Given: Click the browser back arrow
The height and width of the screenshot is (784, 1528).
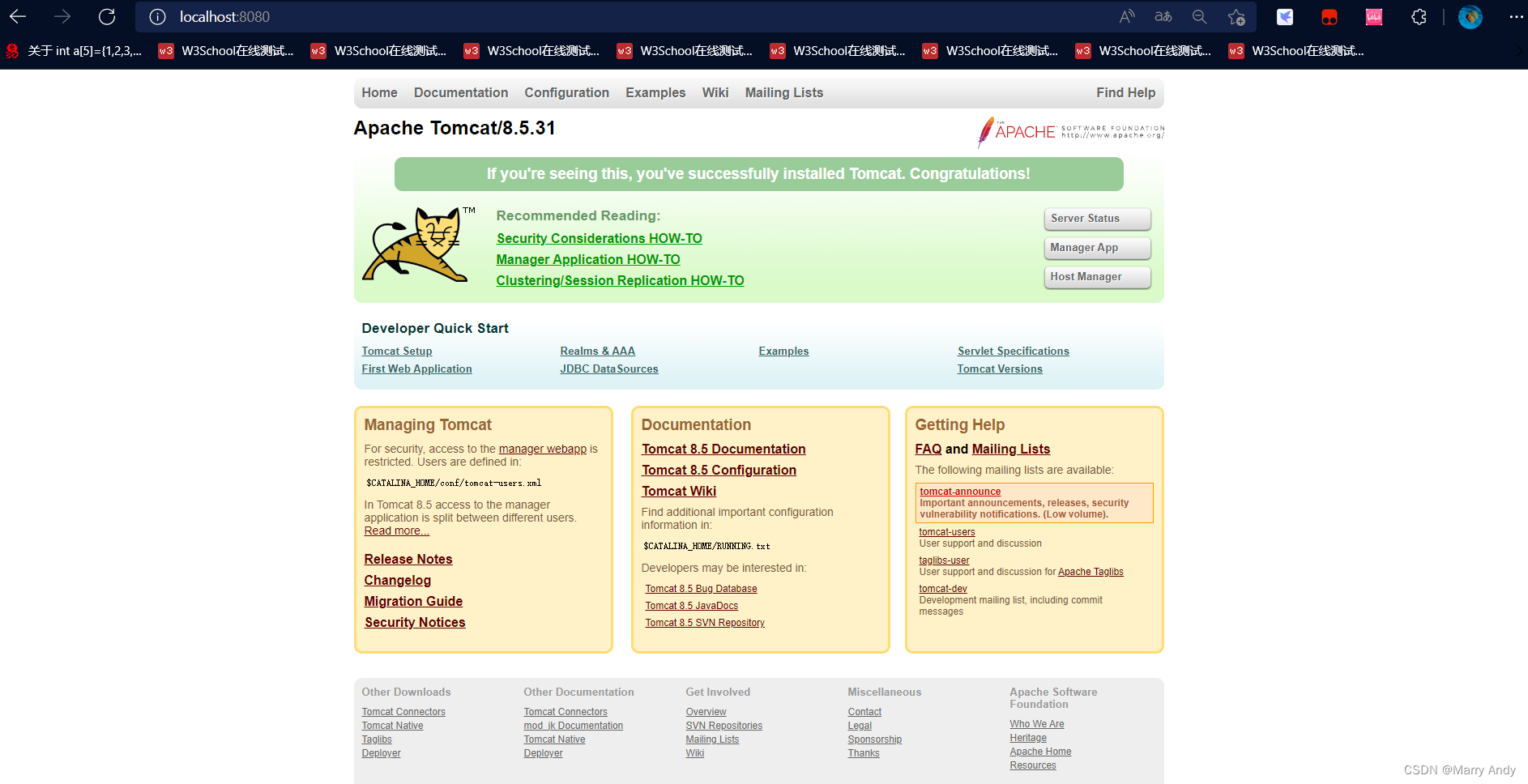Looking at the screenshot, I should (18, 16).
